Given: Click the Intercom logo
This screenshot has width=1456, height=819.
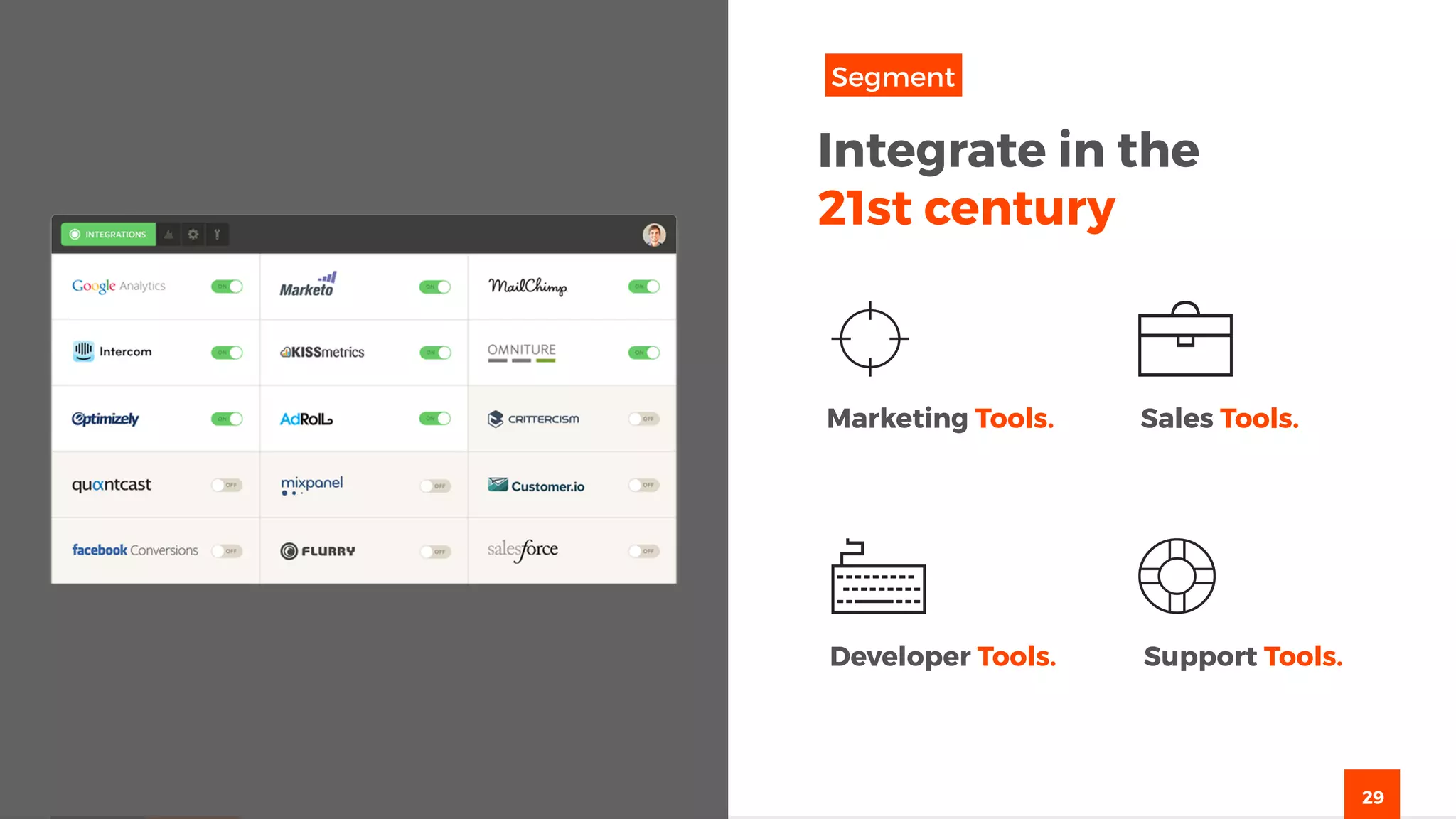Looking at the screenshot, I should pos(112,351).
